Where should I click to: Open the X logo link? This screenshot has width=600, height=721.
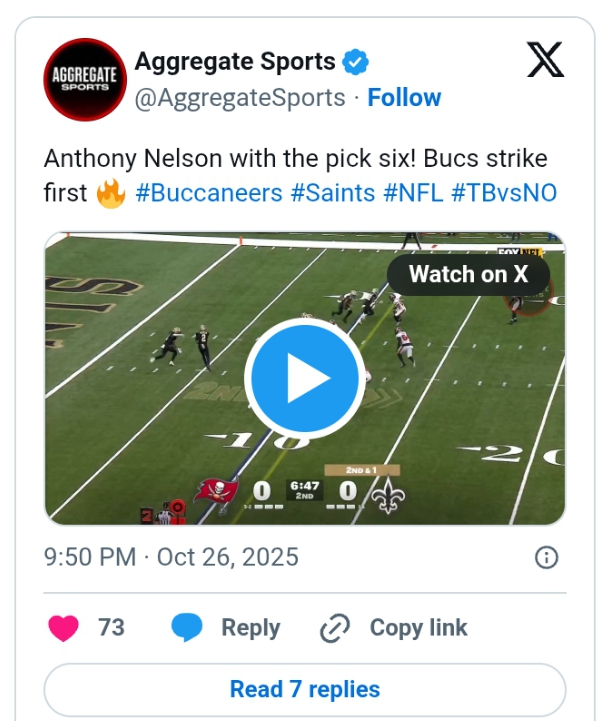544,62
